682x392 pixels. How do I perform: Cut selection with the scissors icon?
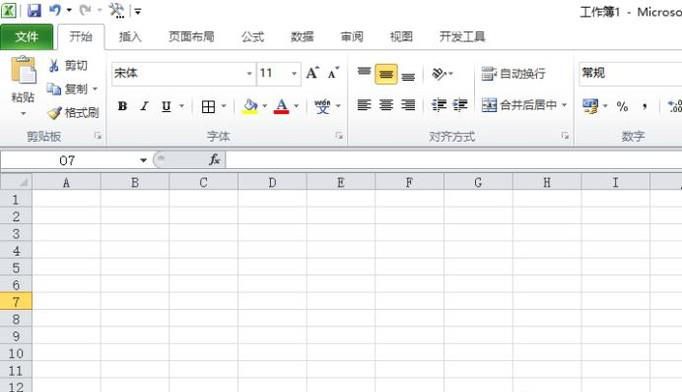[x=54, y=66]
